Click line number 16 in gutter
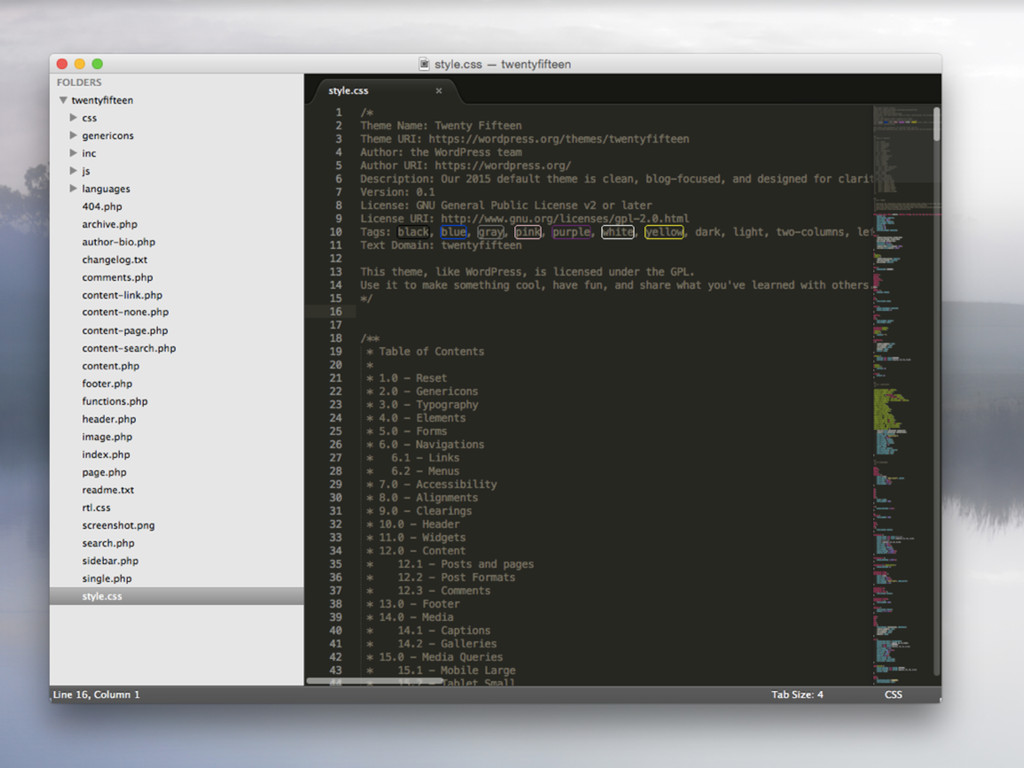 click(x=336, y=312)
